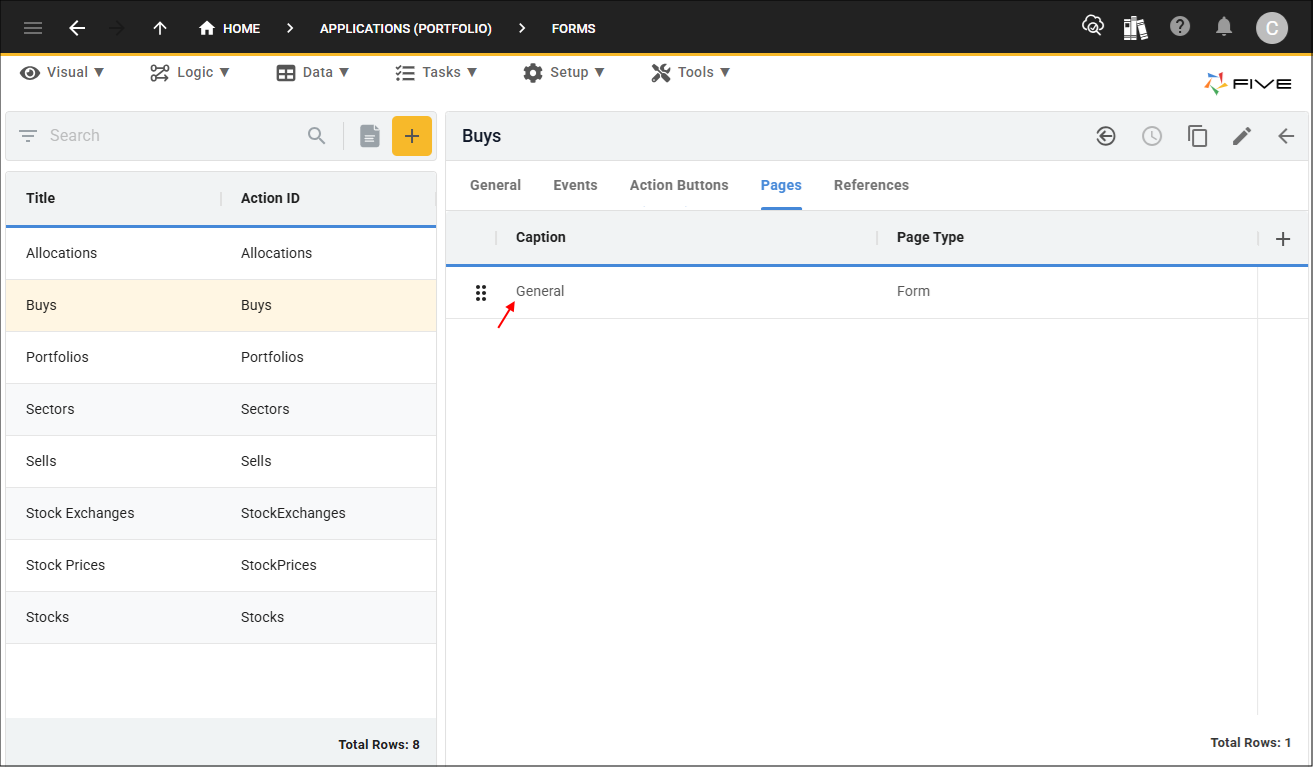
Task: Open the notifications bell
Action: (x=1224, y=27)
